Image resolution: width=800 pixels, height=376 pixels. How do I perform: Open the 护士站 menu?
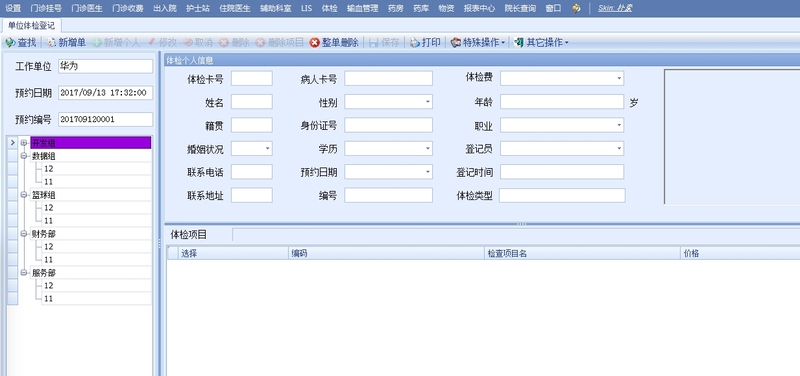tap(198, 9)
